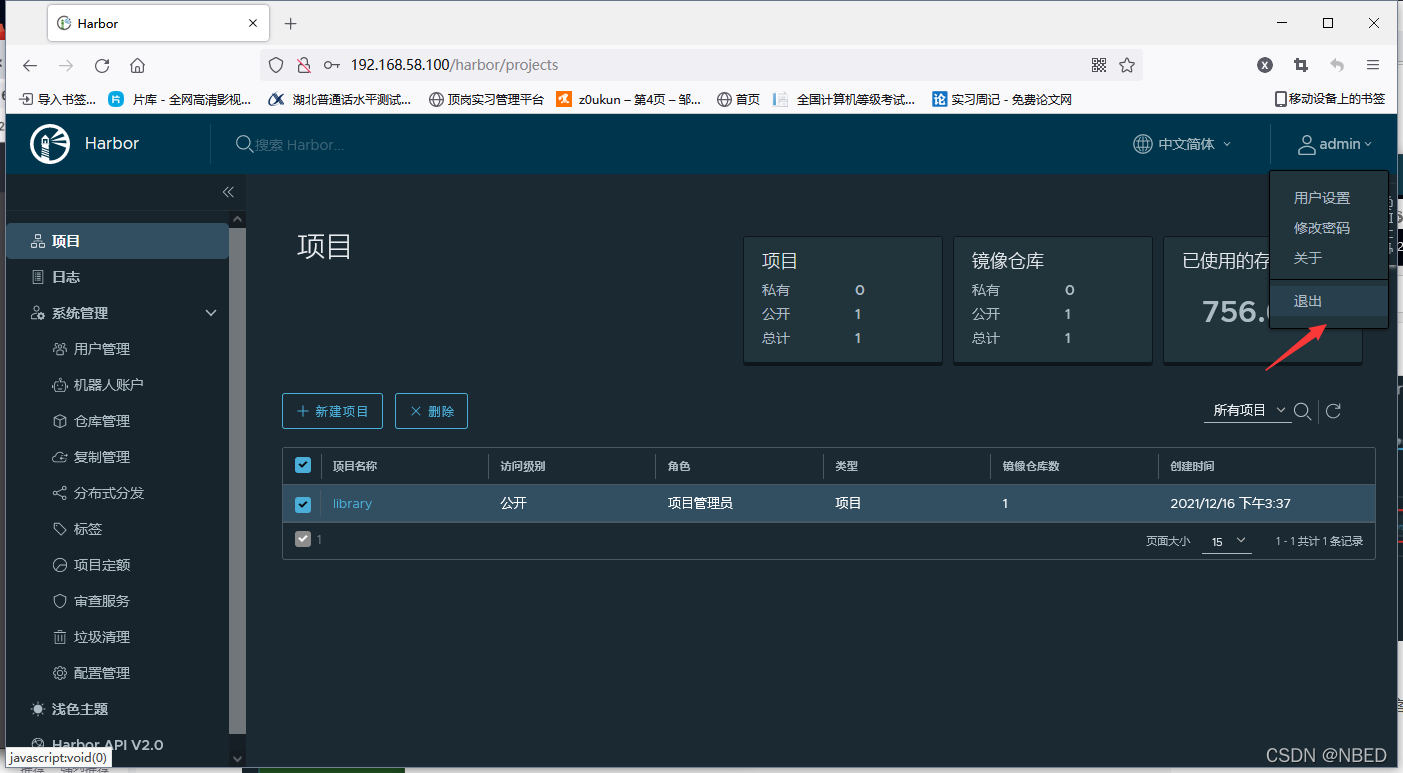Open 所有项目 filter dropdown
Screen dimensions: 1403x773
tap(1248, 410)
